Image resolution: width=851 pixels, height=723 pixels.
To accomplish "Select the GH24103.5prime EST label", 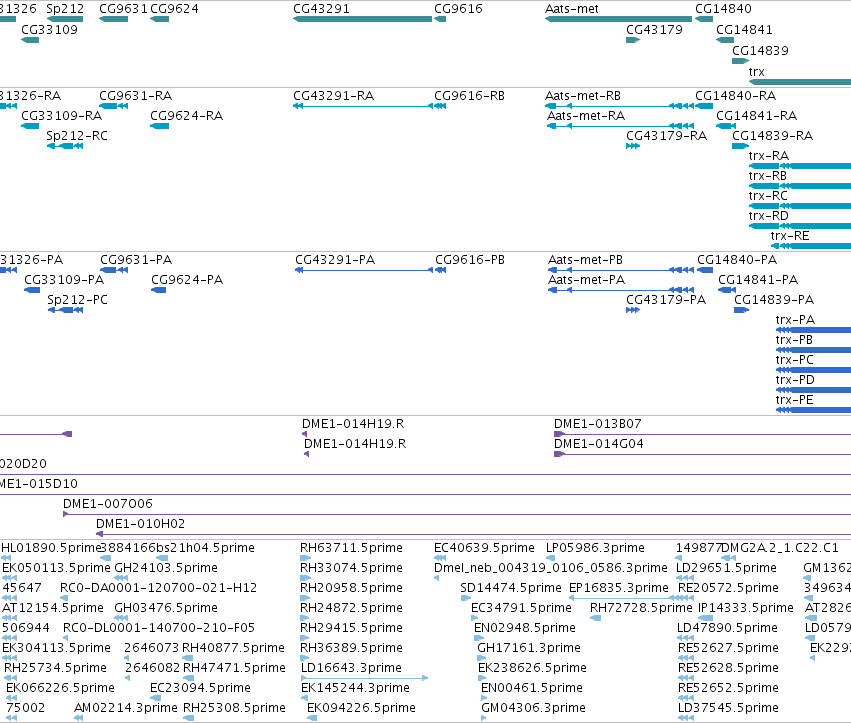I will (166, 568).
